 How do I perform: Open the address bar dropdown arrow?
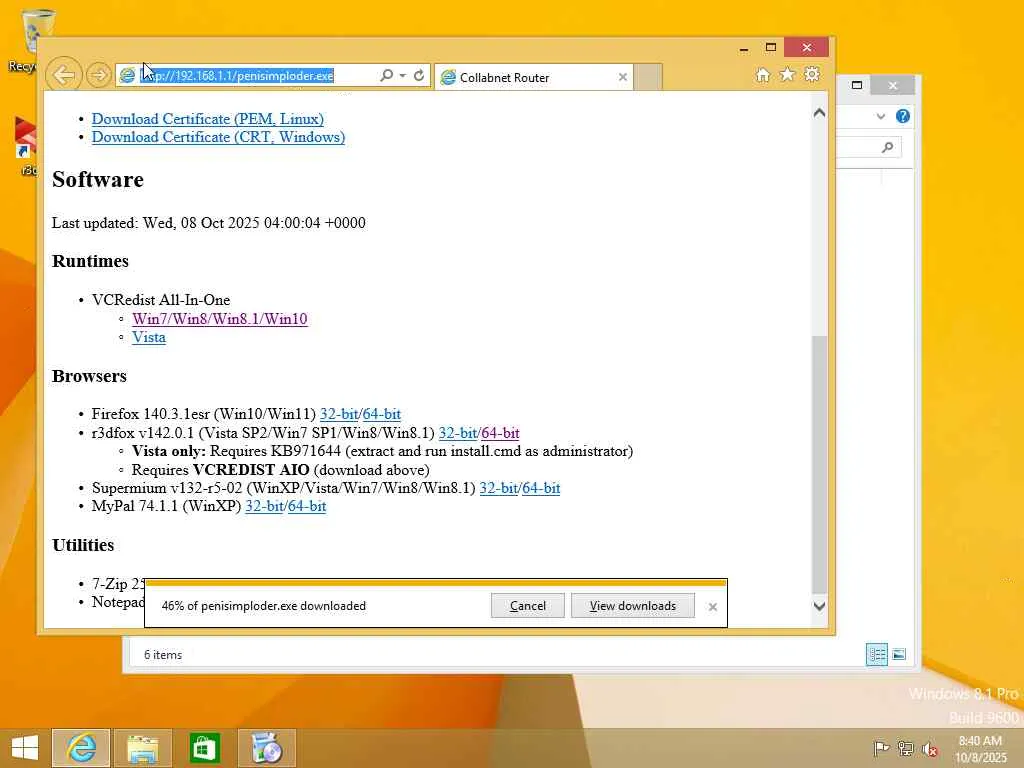click(403, 76)
